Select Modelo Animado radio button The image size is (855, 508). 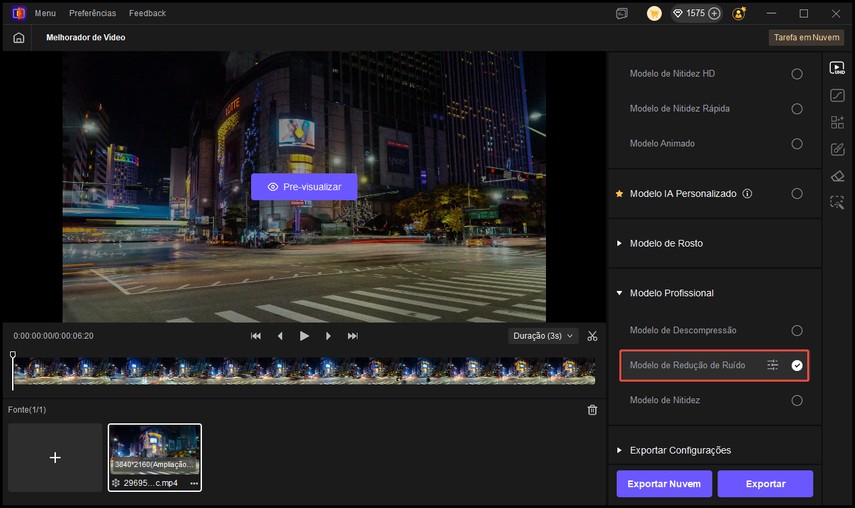(x=797, y=144)
